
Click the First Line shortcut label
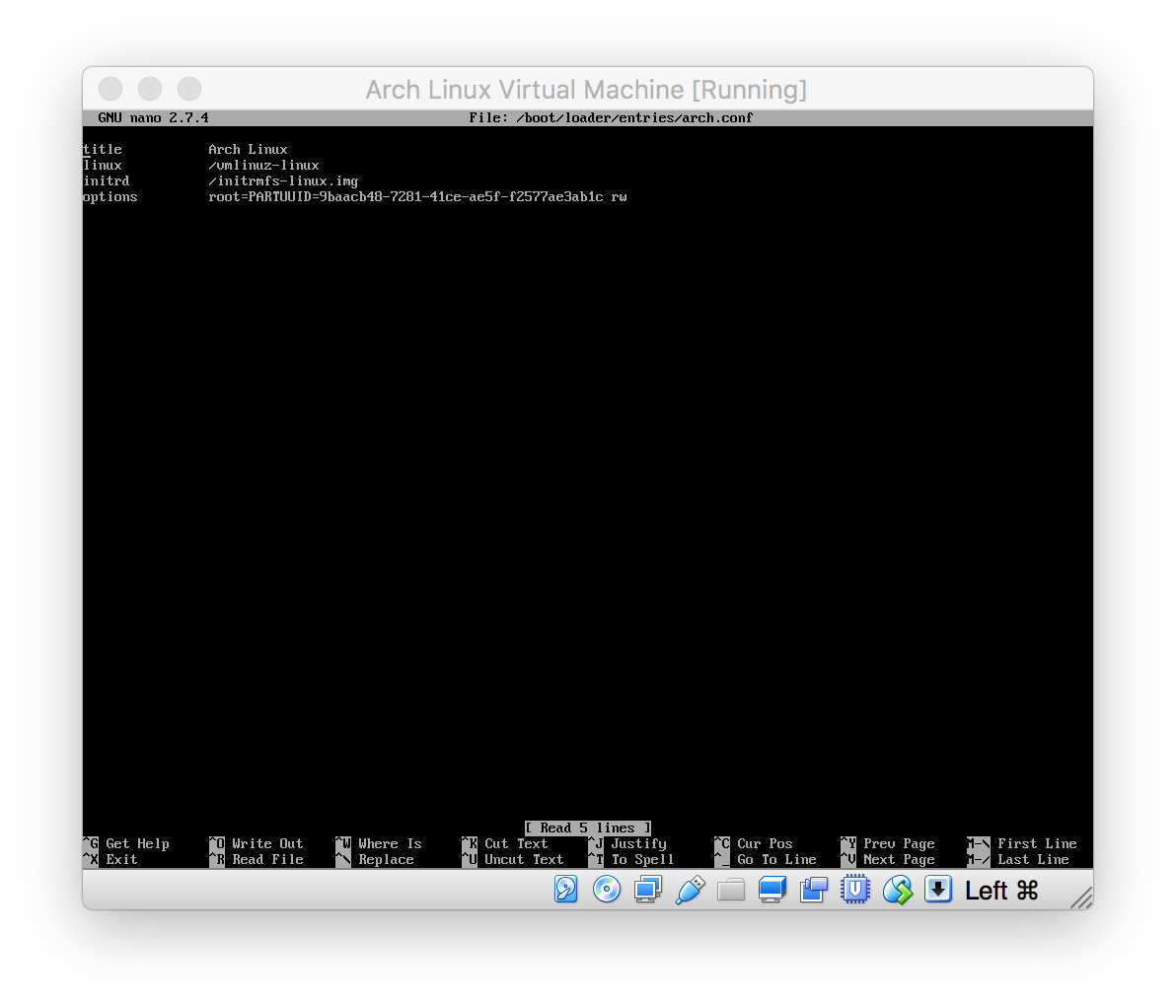1037,843
